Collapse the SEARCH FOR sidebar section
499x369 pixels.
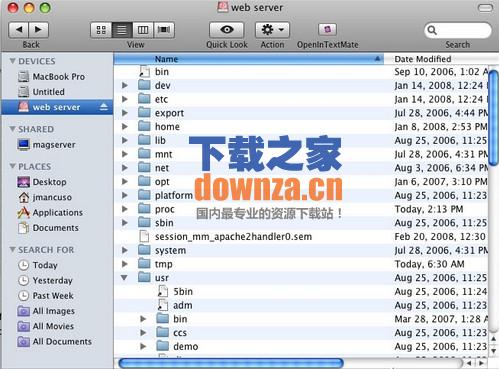tap(13, 249)
